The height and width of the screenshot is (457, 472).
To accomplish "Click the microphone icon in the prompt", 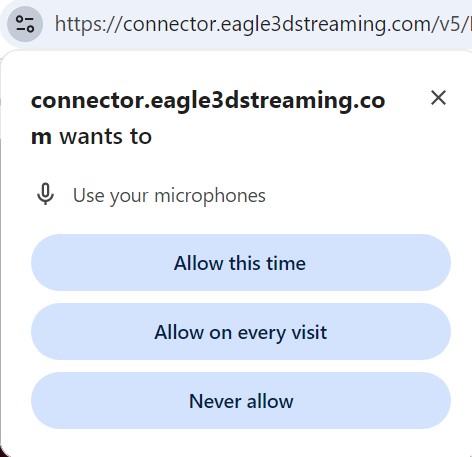I will pyautogui.click(x=45, y=194).
